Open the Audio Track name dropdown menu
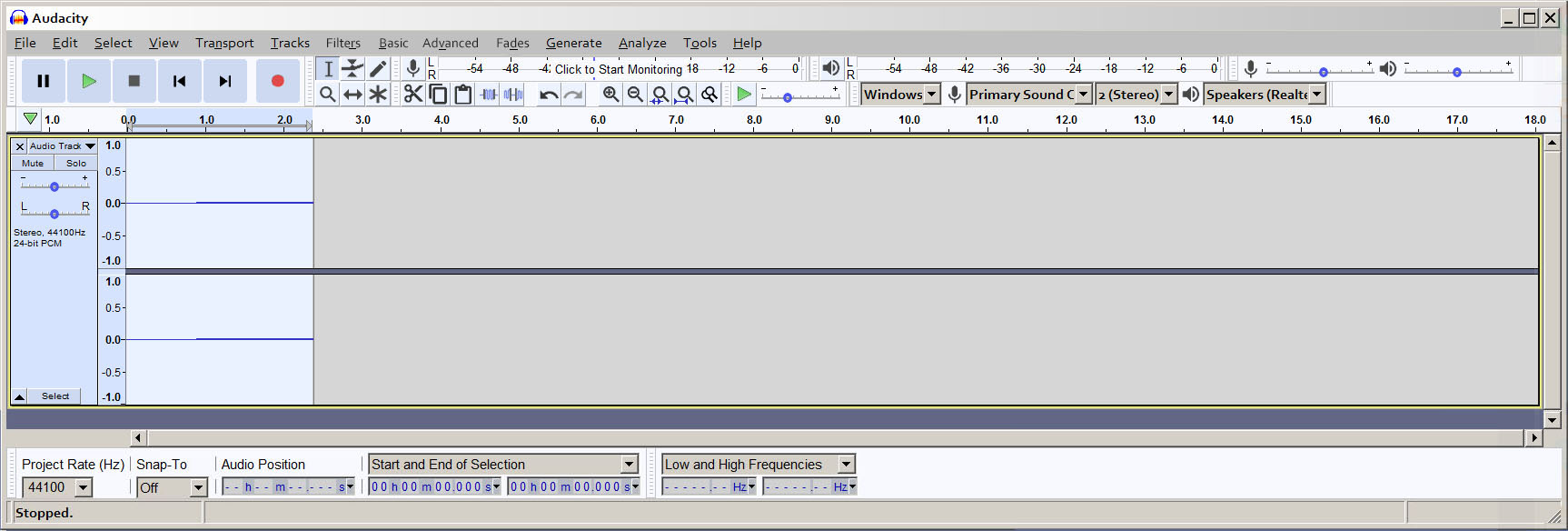Viewport: 1568px width, 531px height. point(63,146)
